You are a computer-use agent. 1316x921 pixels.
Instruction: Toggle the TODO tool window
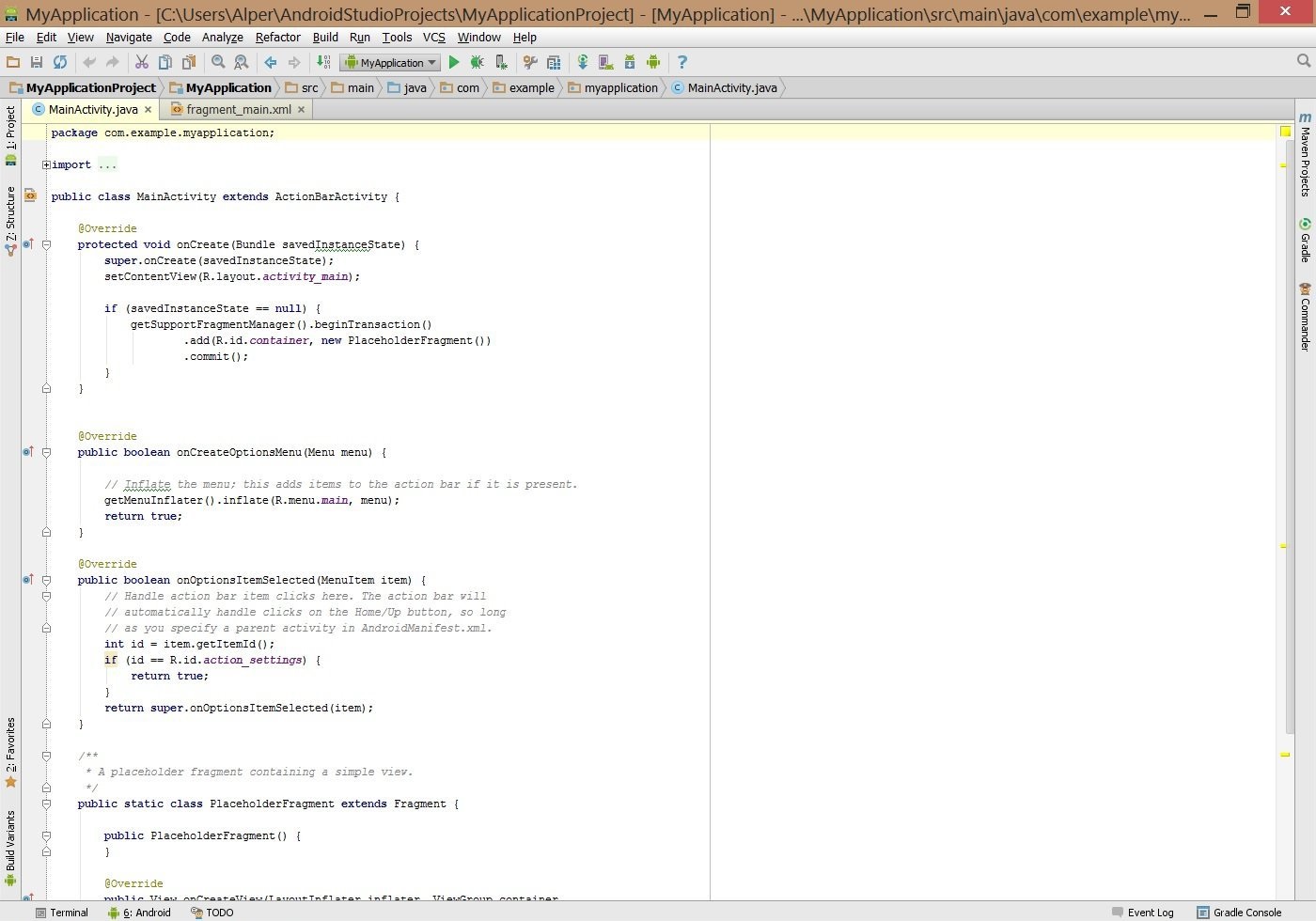(212, 913)
